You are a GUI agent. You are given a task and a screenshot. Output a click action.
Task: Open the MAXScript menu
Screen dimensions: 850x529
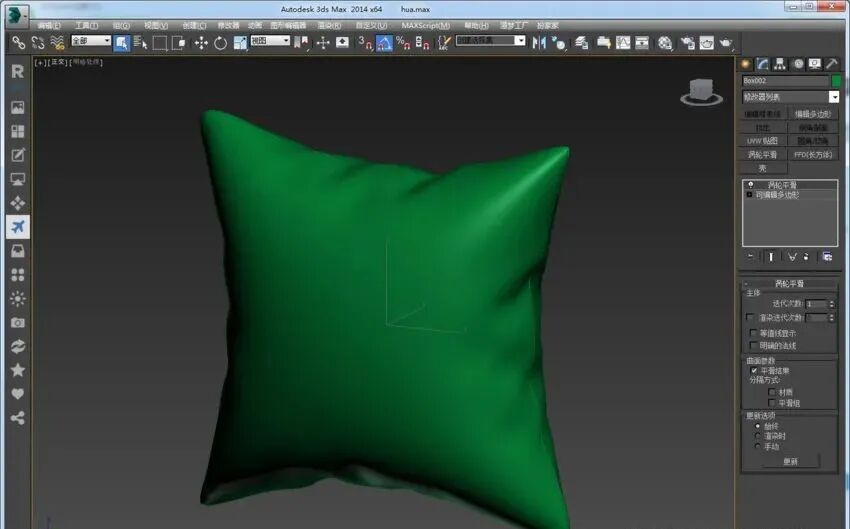coord(426,25)
